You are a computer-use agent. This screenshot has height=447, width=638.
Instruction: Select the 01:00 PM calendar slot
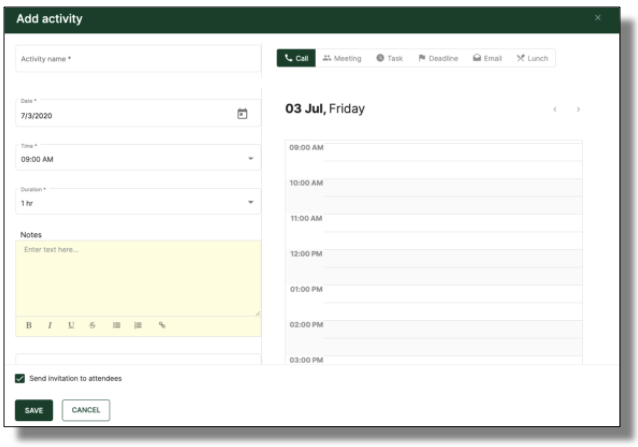pos(452,303)
